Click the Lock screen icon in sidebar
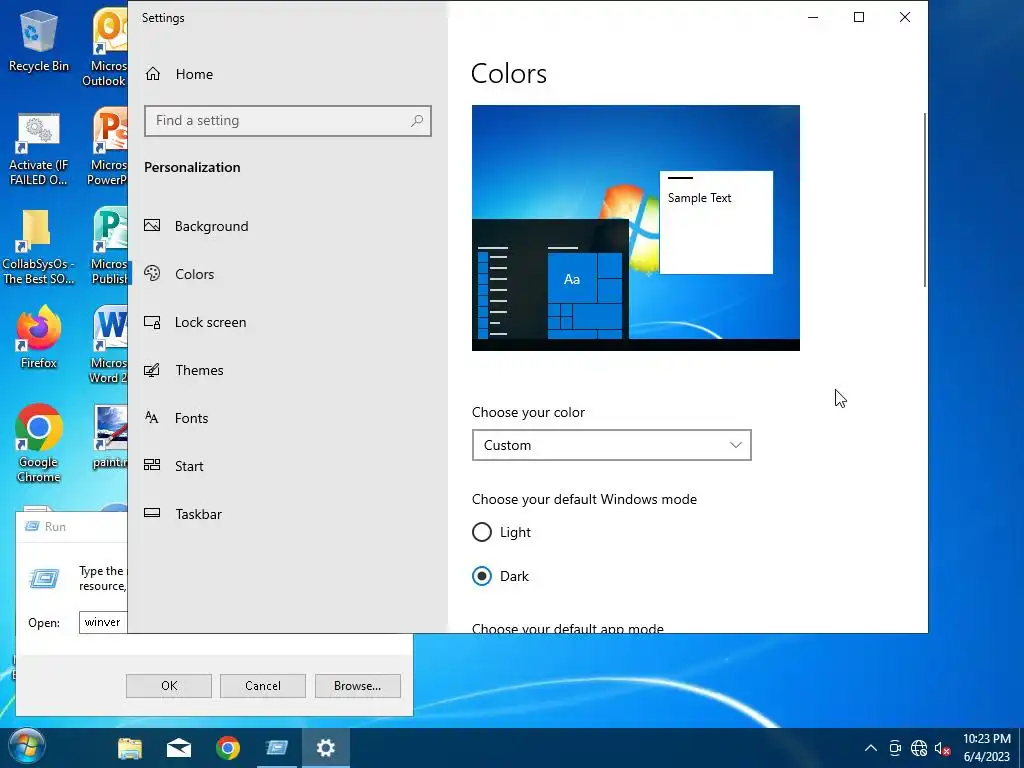This screenshot has height=768, width=1024. coord(152,322)
